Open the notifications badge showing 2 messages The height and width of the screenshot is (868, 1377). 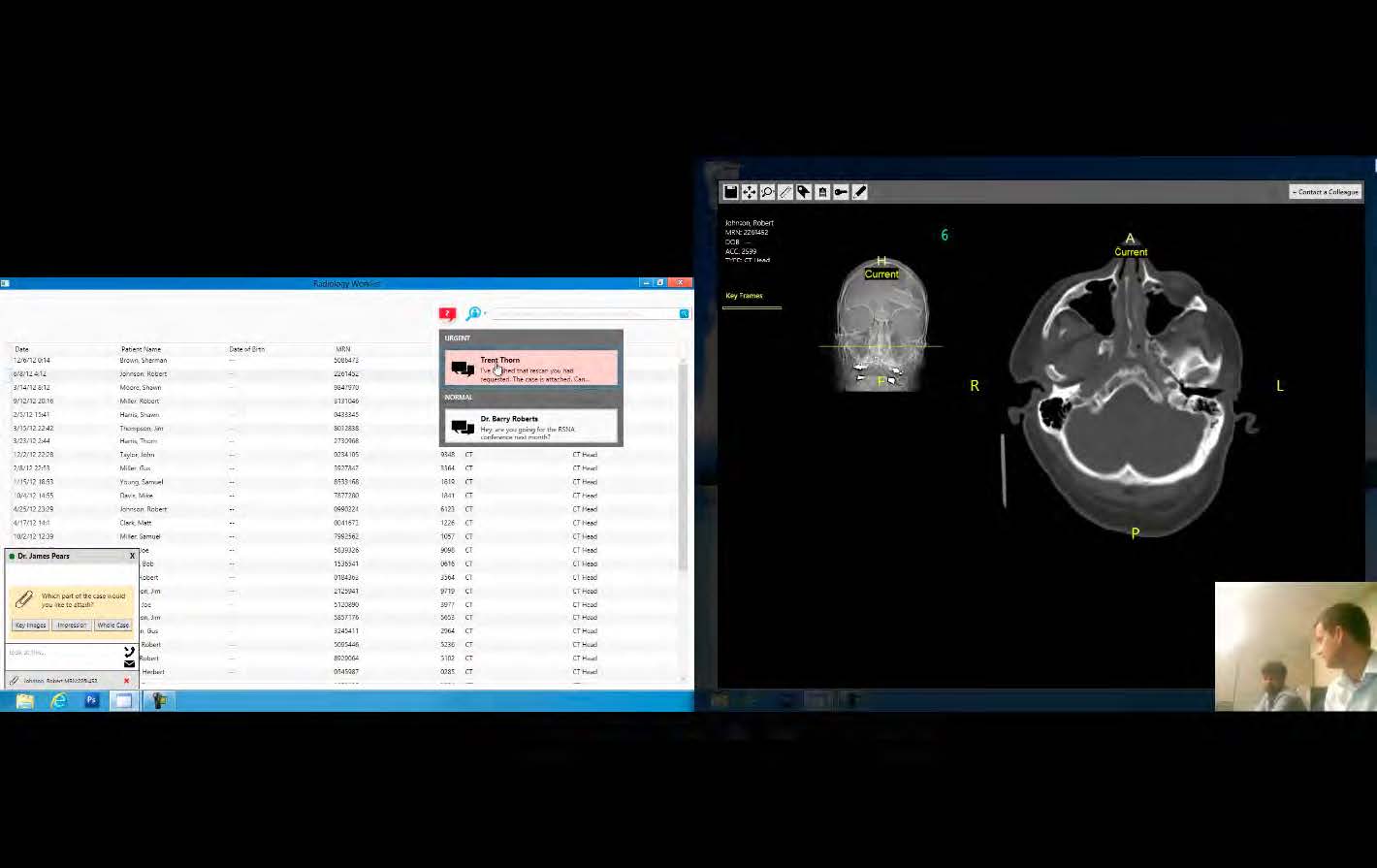[447, 313]
